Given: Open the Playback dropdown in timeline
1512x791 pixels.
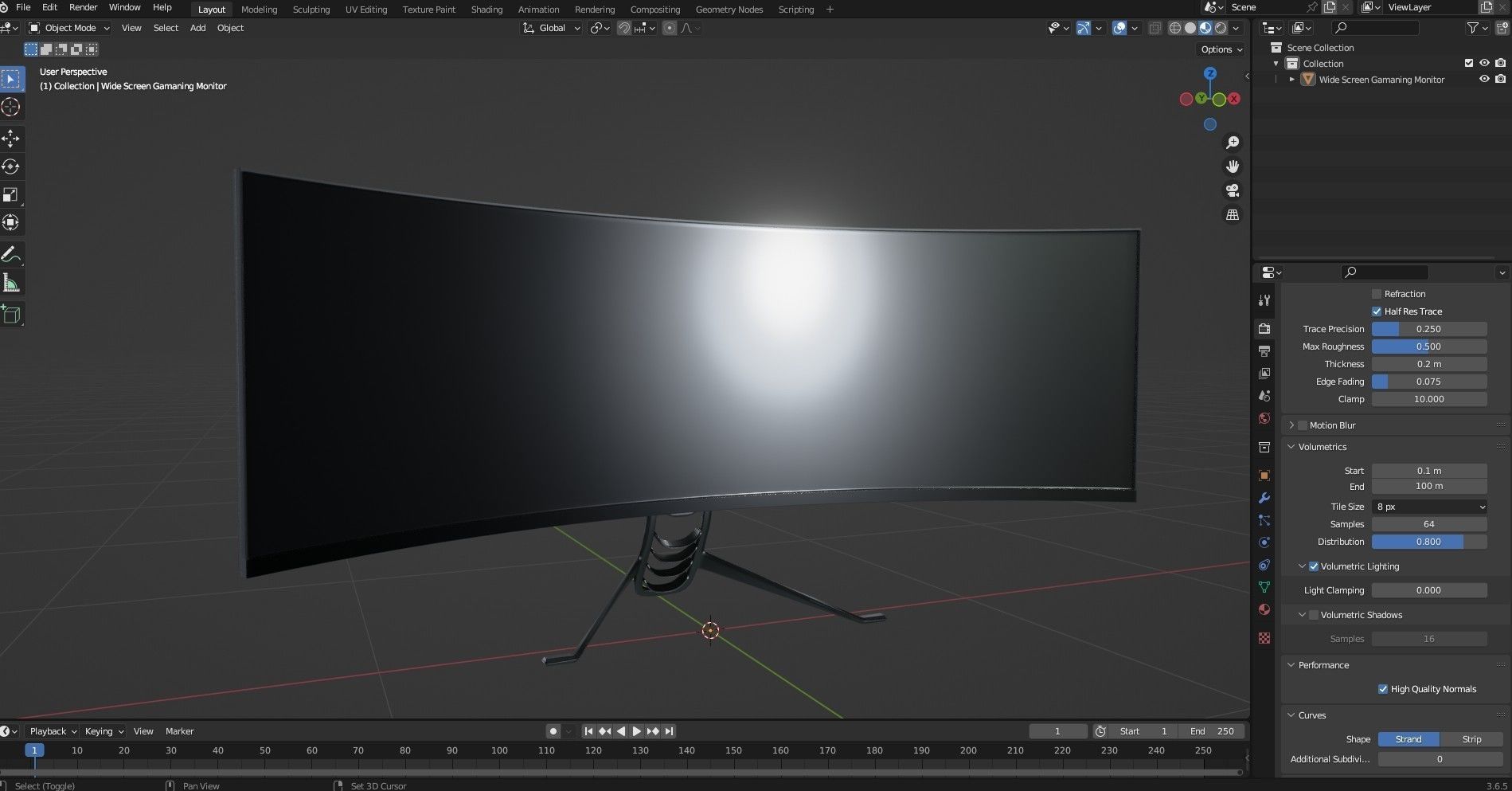Looking at the screenshot, I should tap(53, 731).
